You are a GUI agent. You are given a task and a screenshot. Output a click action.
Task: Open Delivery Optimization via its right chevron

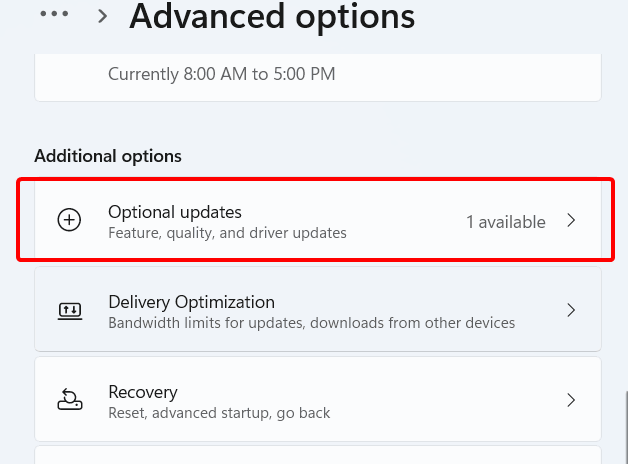[571, 311]
